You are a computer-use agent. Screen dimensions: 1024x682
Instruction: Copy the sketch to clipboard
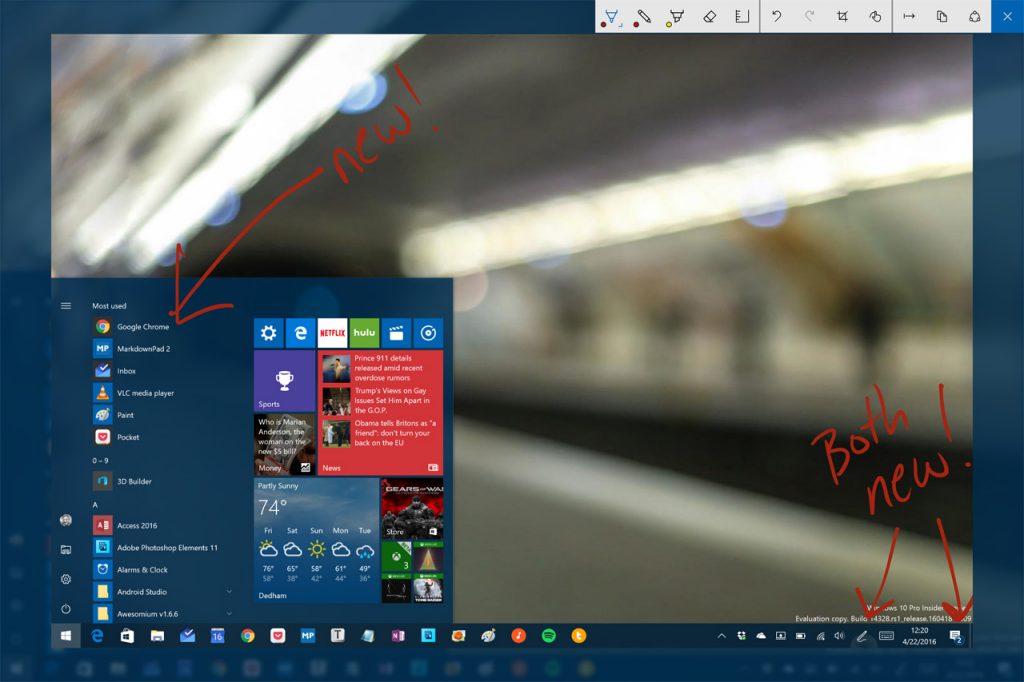pos(942,16)
